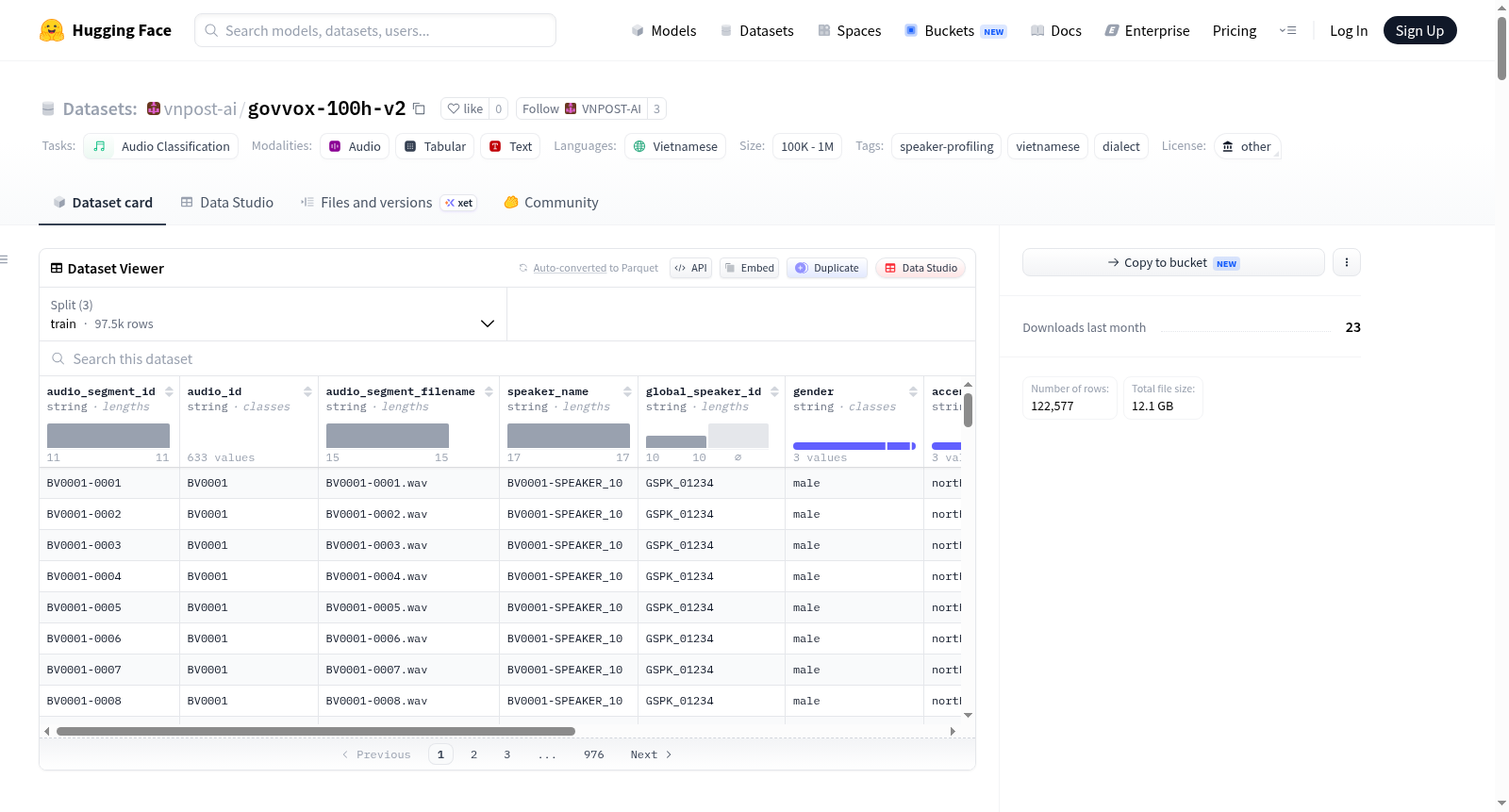Click the speaker_name length histogram bar
Image resolution: width=1509 pixels, height=812 pixels.
[x=569, y=436]
